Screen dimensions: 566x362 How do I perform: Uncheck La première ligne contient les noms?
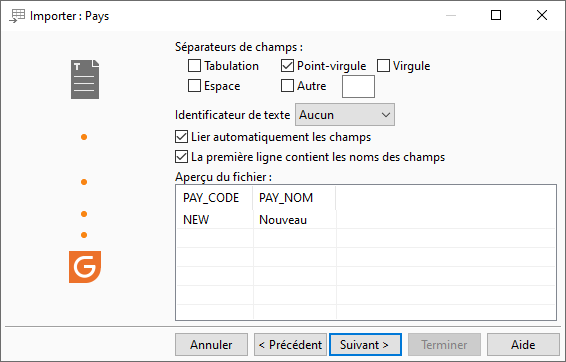[x=181, y=157]
